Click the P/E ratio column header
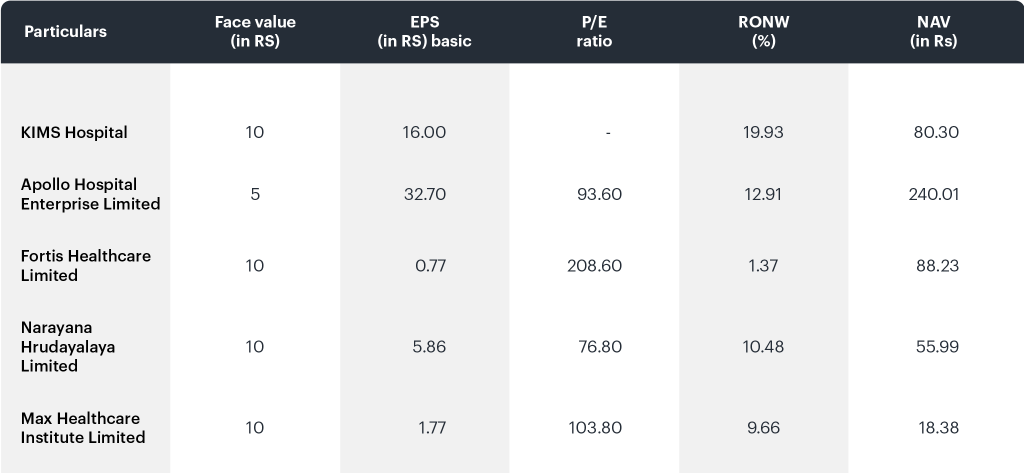The height and width of the screenshot is (473, 1024). coord(594,31)
